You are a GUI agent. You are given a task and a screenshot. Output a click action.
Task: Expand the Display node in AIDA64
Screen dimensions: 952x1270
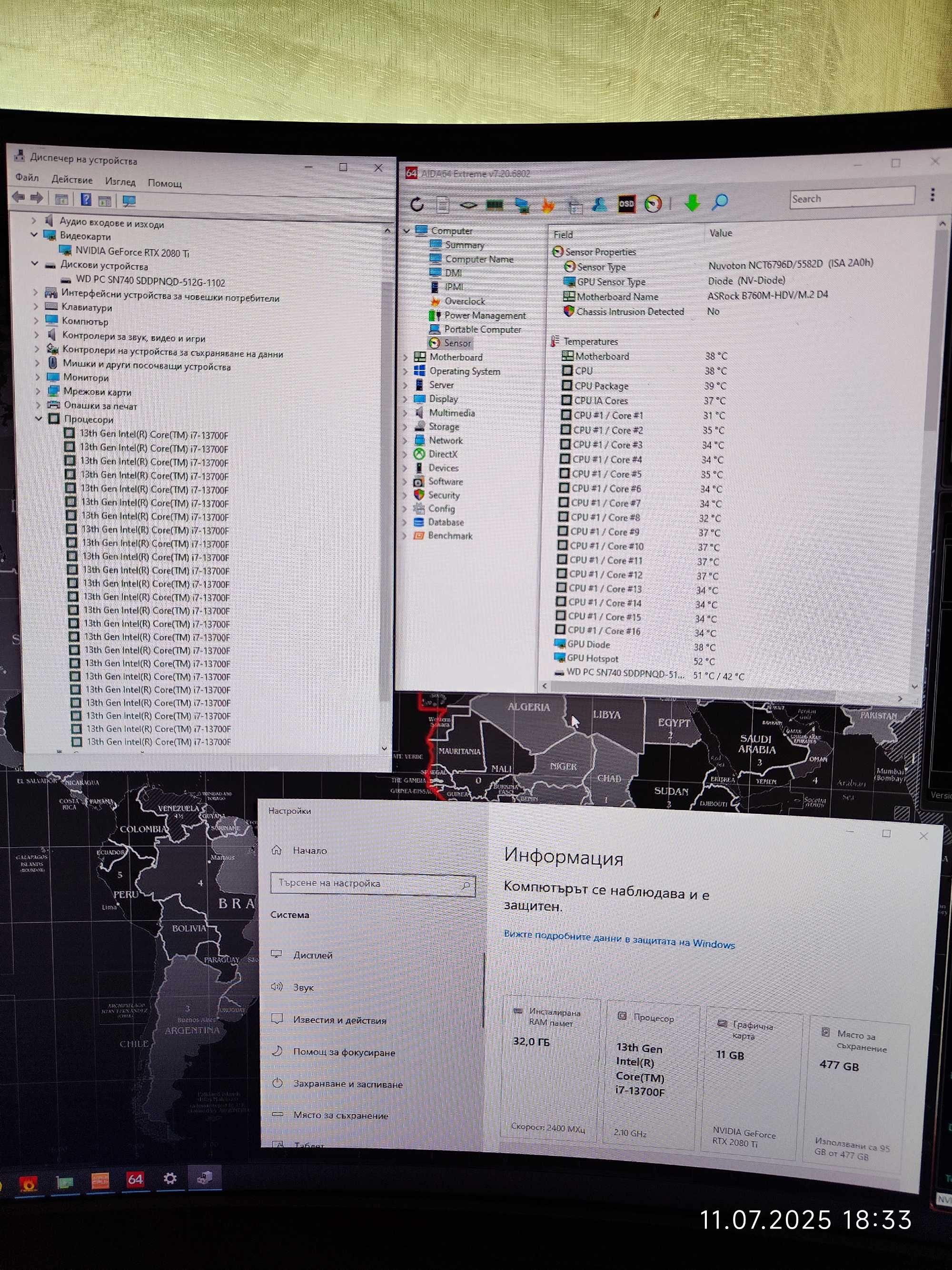tap(405, 399)
